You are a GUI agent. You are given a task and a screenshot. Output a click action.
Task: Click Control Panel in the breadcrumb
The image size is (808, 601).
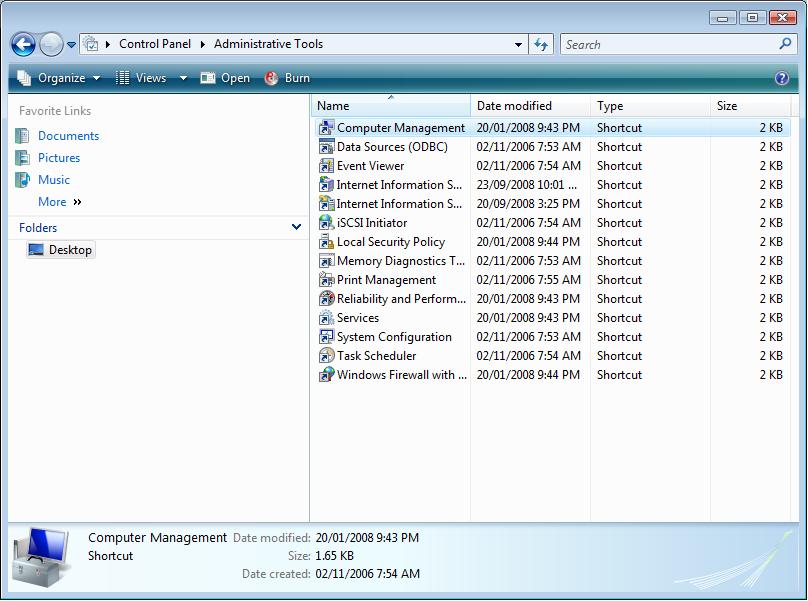tap(155, 44)
